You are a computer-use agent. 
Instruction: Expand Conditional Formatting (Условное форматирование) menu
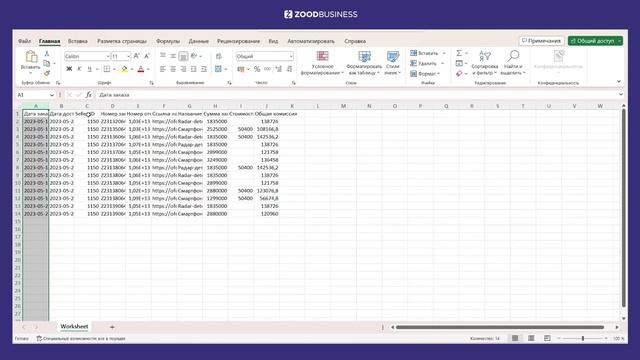(322, 63)
